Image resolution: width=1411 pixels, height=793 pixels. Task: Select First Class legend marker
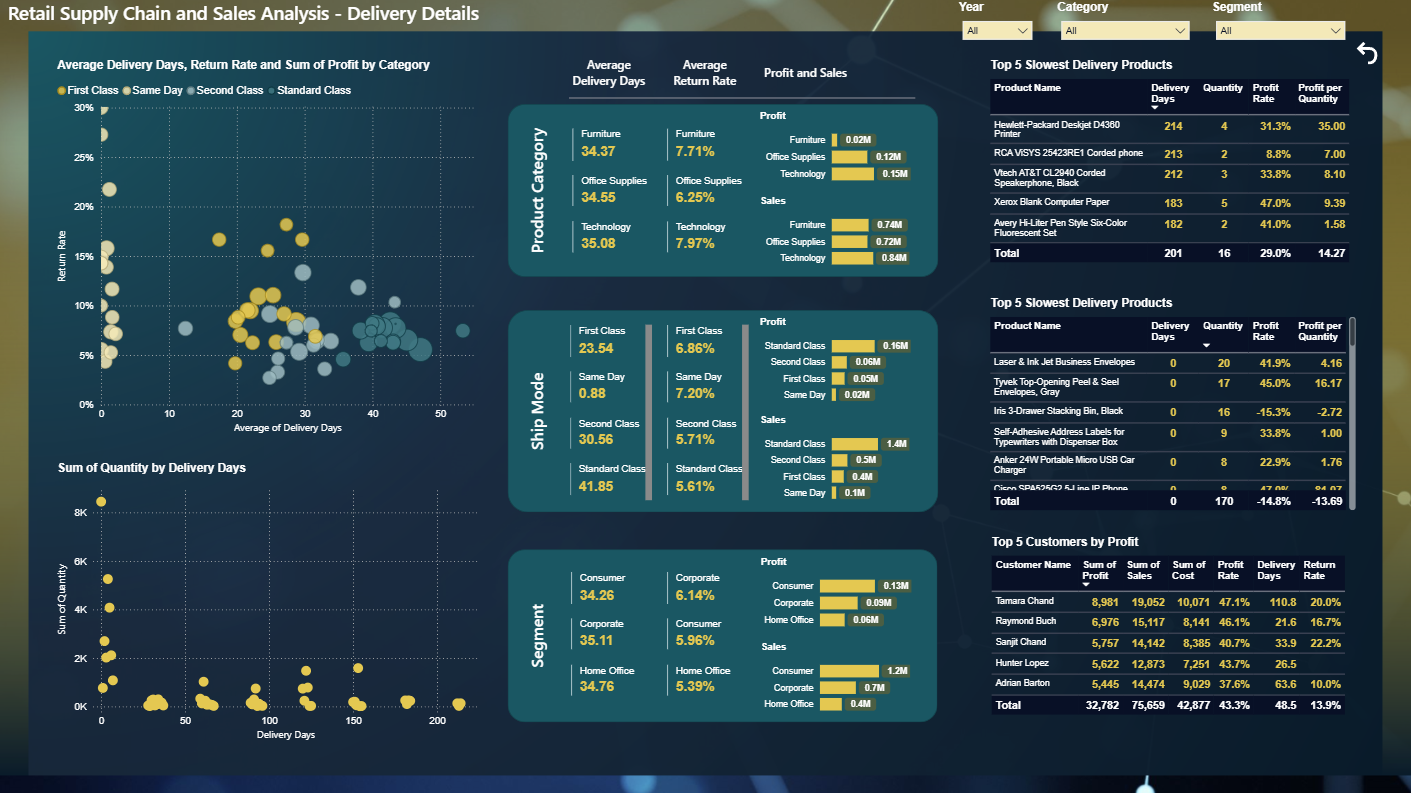pos(62,91)
